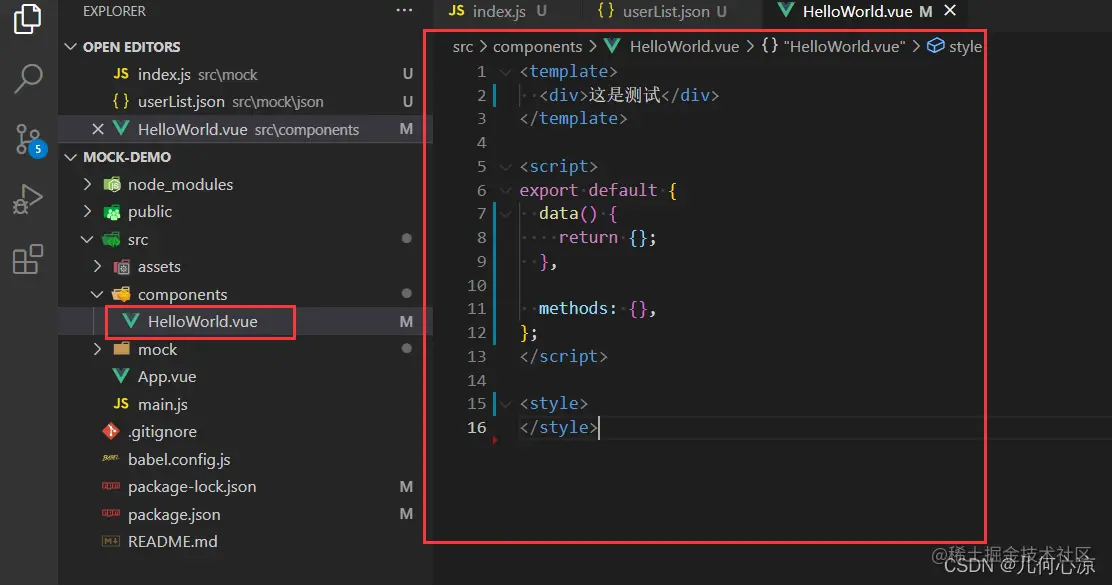Viewport: 1112px width, 585px height.
Task: Expand the node_modules folder
Action: click(87, 184)
